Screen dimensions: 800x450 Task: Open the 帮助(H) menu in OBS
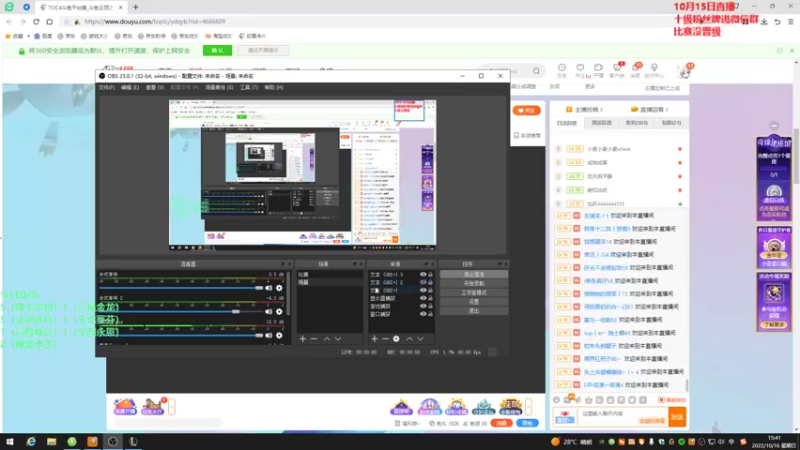pos(274,88)
